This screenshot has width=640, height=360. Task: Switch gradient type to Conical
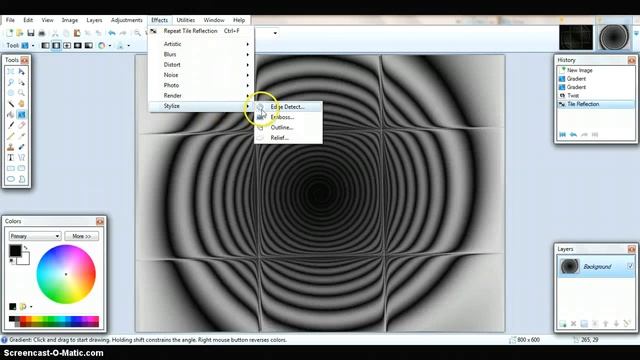89,45
